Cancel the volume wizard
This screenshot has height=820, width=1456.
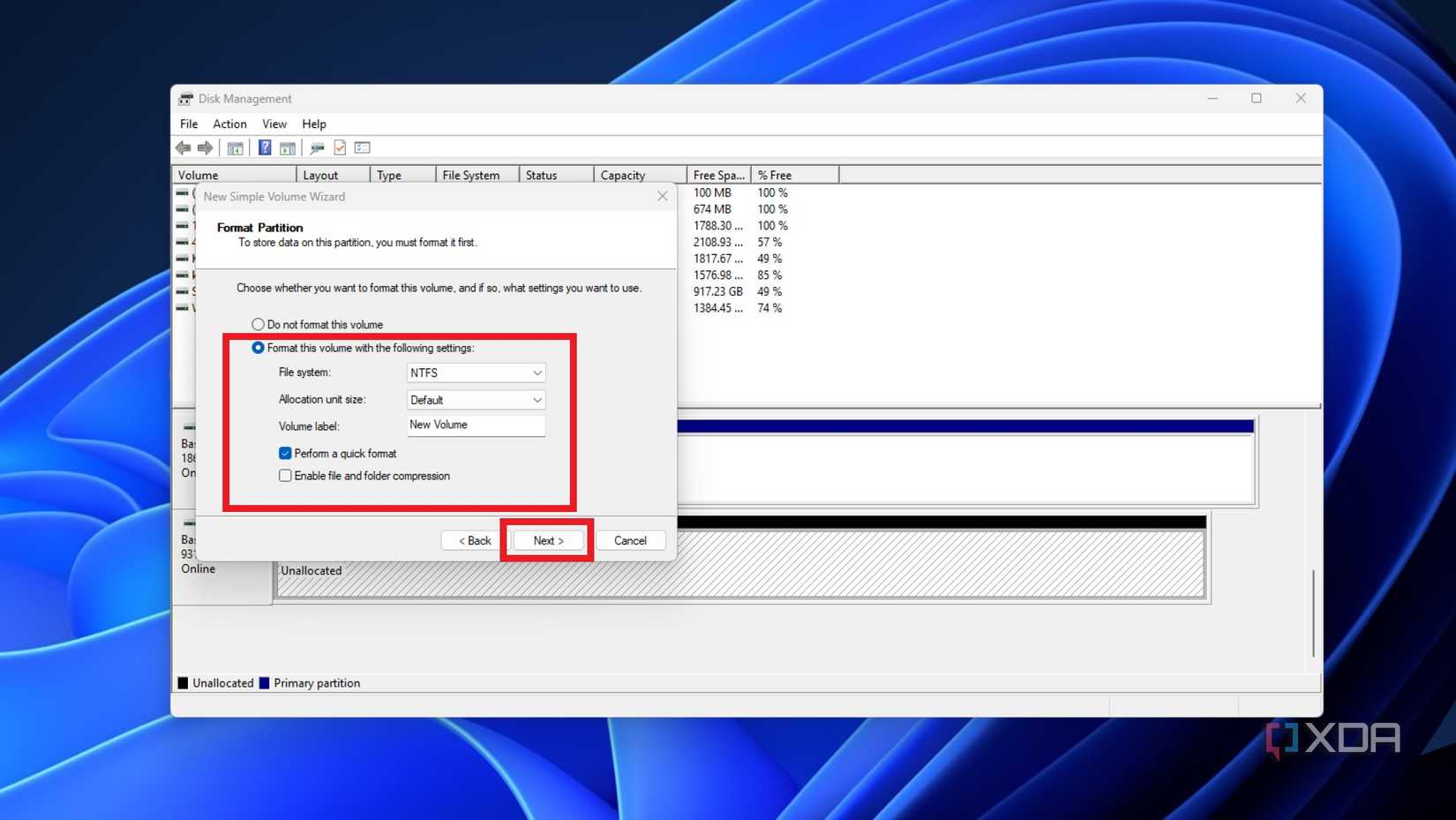630,540
